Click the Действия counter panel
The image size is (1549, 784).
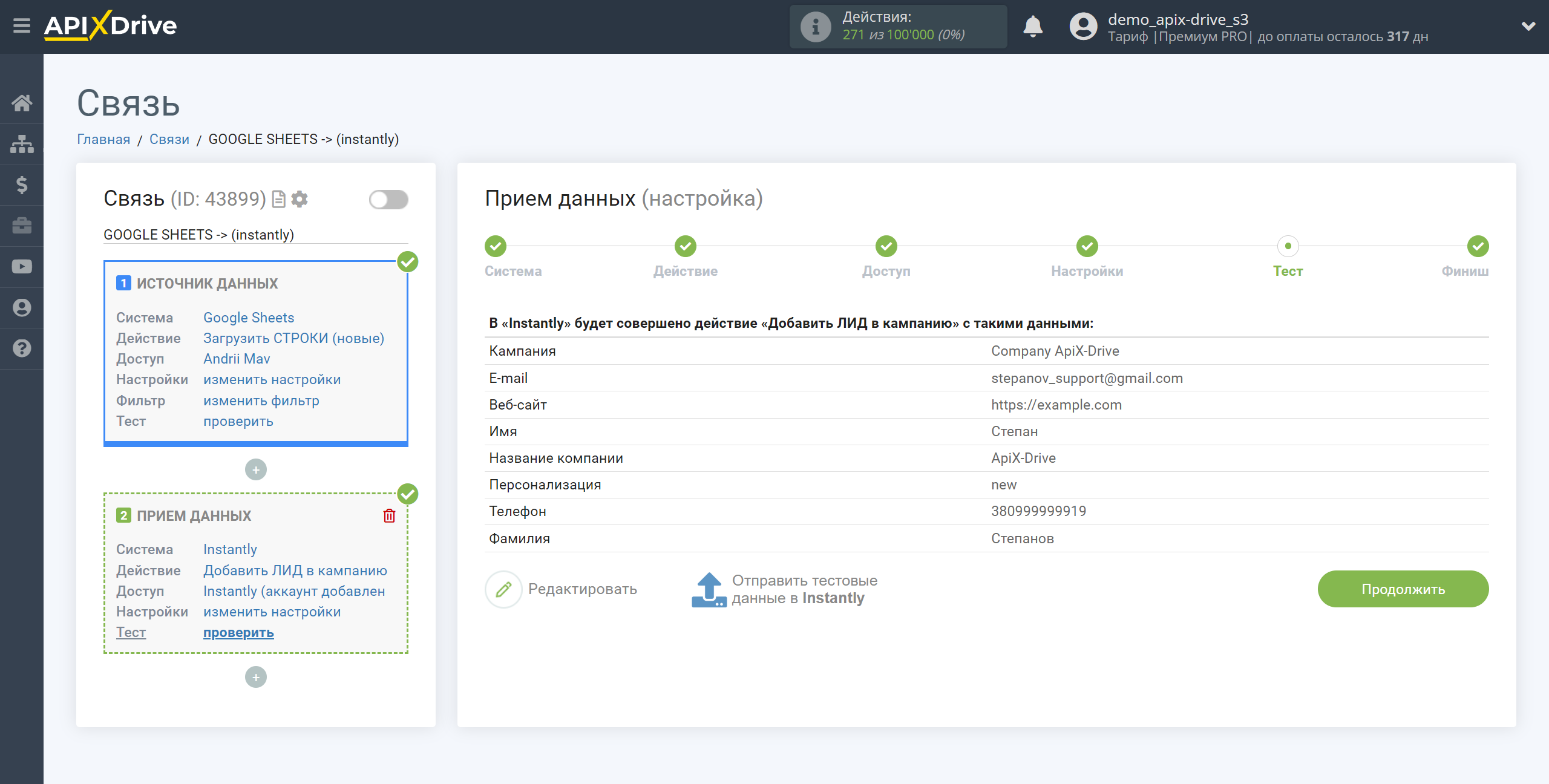coord(898,27)
